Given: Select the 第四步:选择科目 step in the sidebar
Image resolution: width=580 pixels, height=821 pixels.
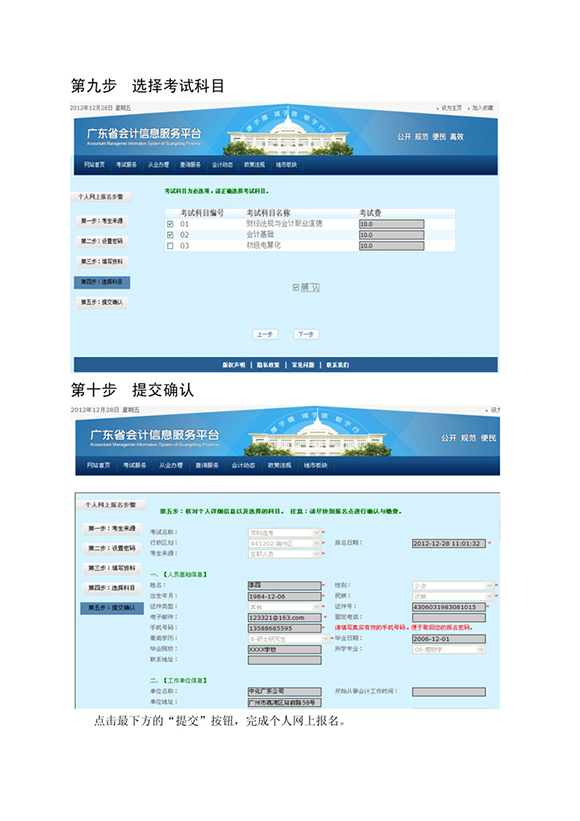Looking at the screenshot, I should [x=102, y=282].
